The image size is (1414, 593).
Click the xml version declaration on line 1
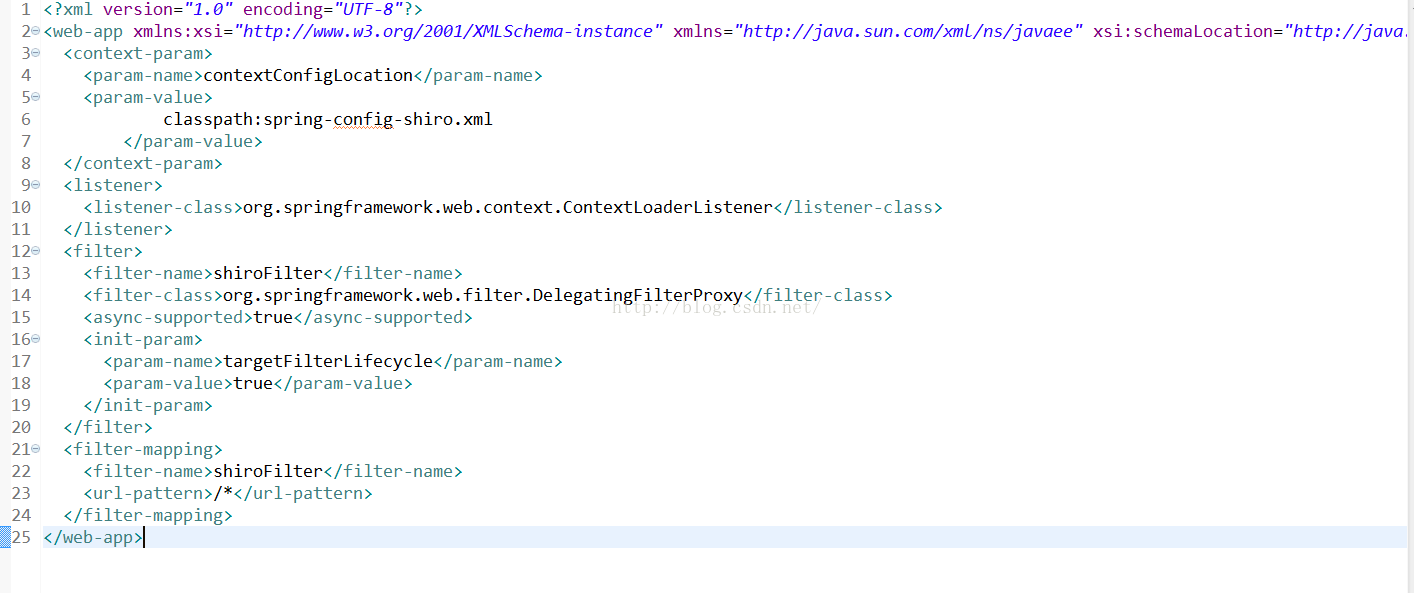click(233, 9)
